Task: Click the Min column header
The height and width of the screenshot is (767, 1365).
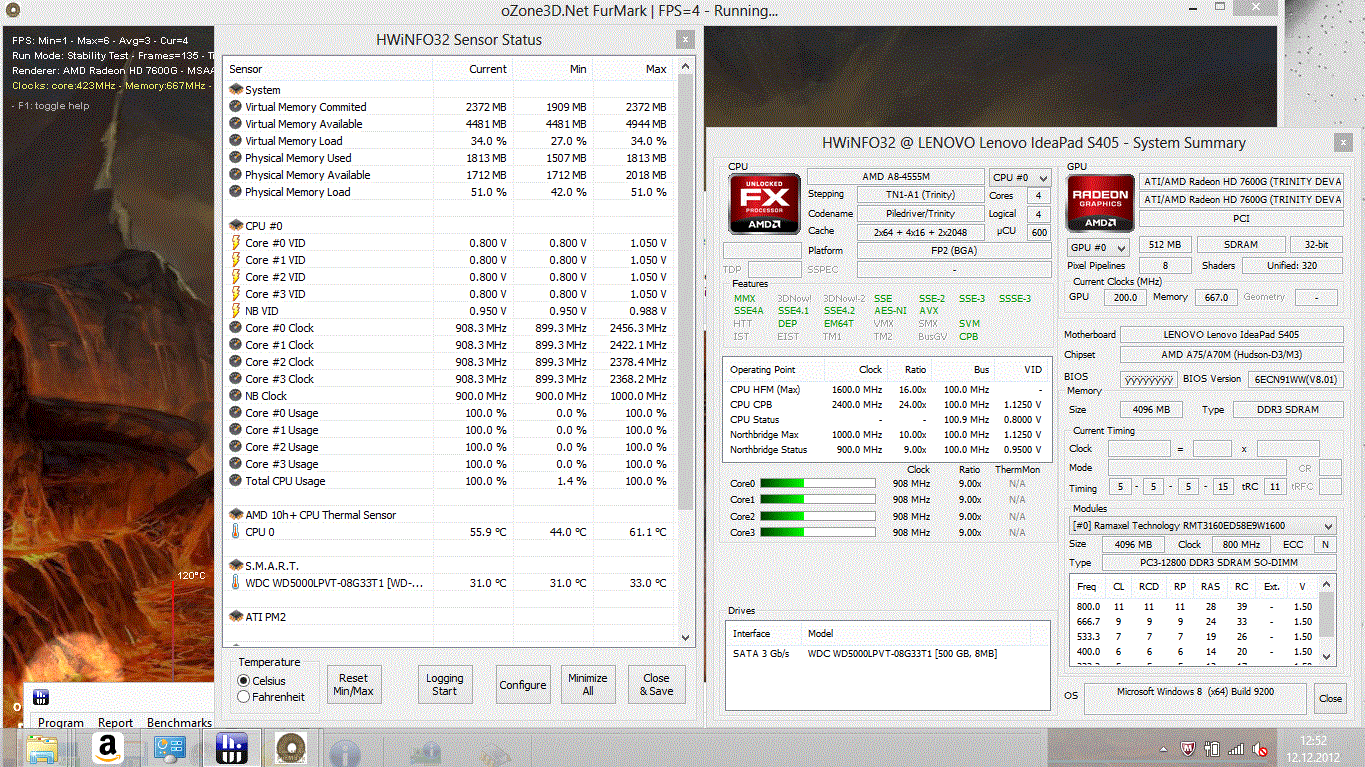Action: pyautogui.click(x=553, y=69)
